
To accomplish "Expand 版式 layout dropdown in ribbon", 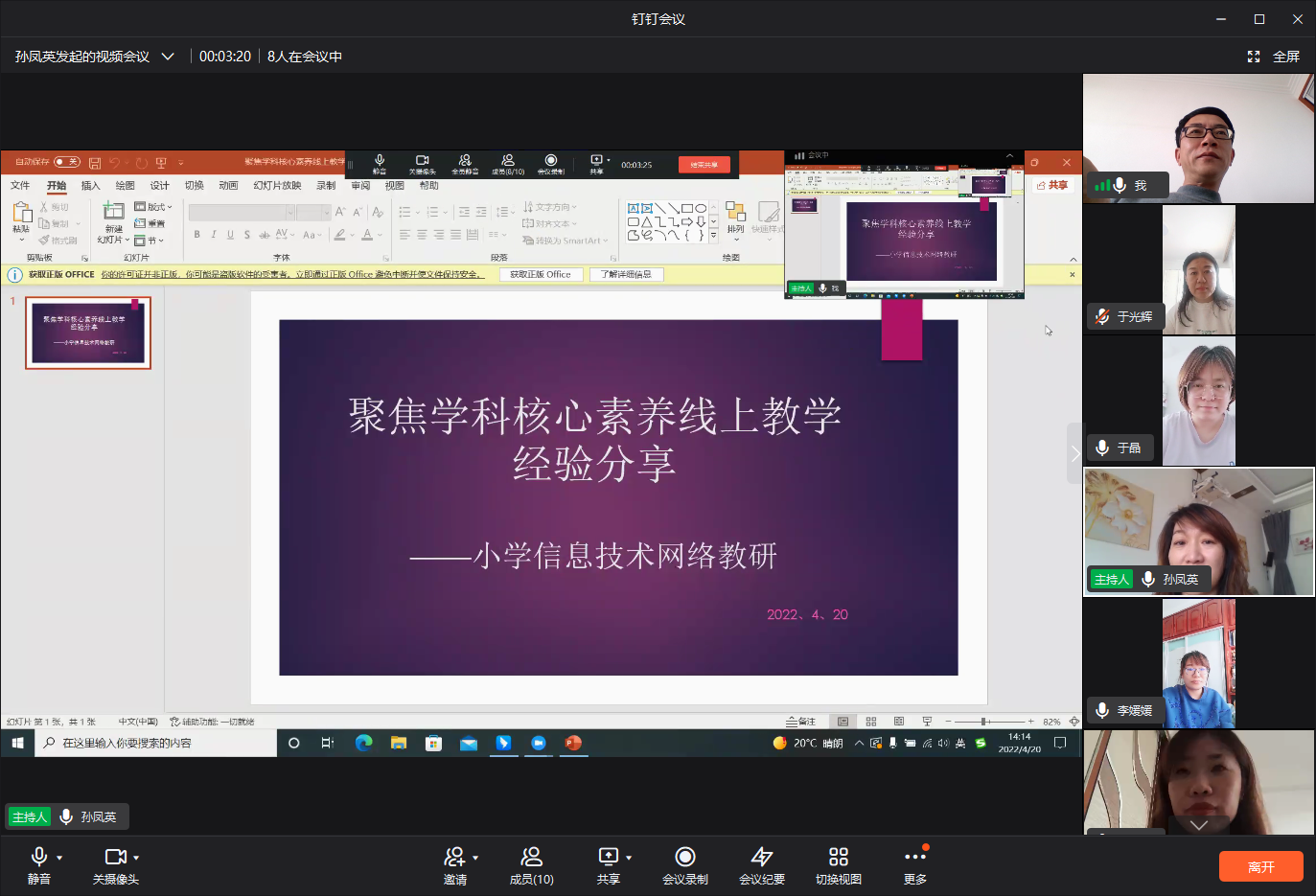I will tap(153, 207).
